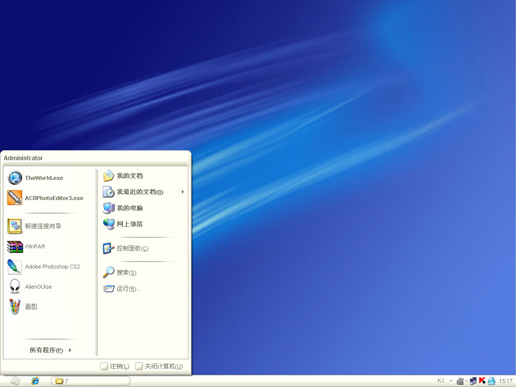The height and width of the screenshot is (387, 516).
Task: Open the red K antivirus tray icon
Action: (x=482, y=380)
